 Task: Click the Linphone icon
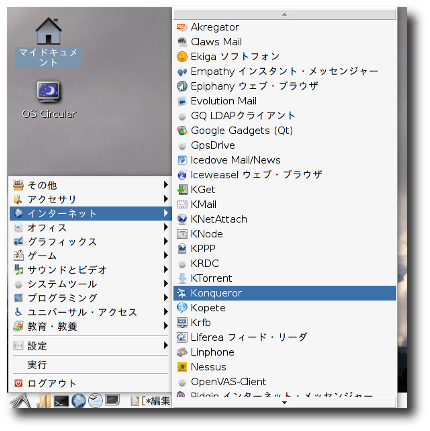point(182,352)
